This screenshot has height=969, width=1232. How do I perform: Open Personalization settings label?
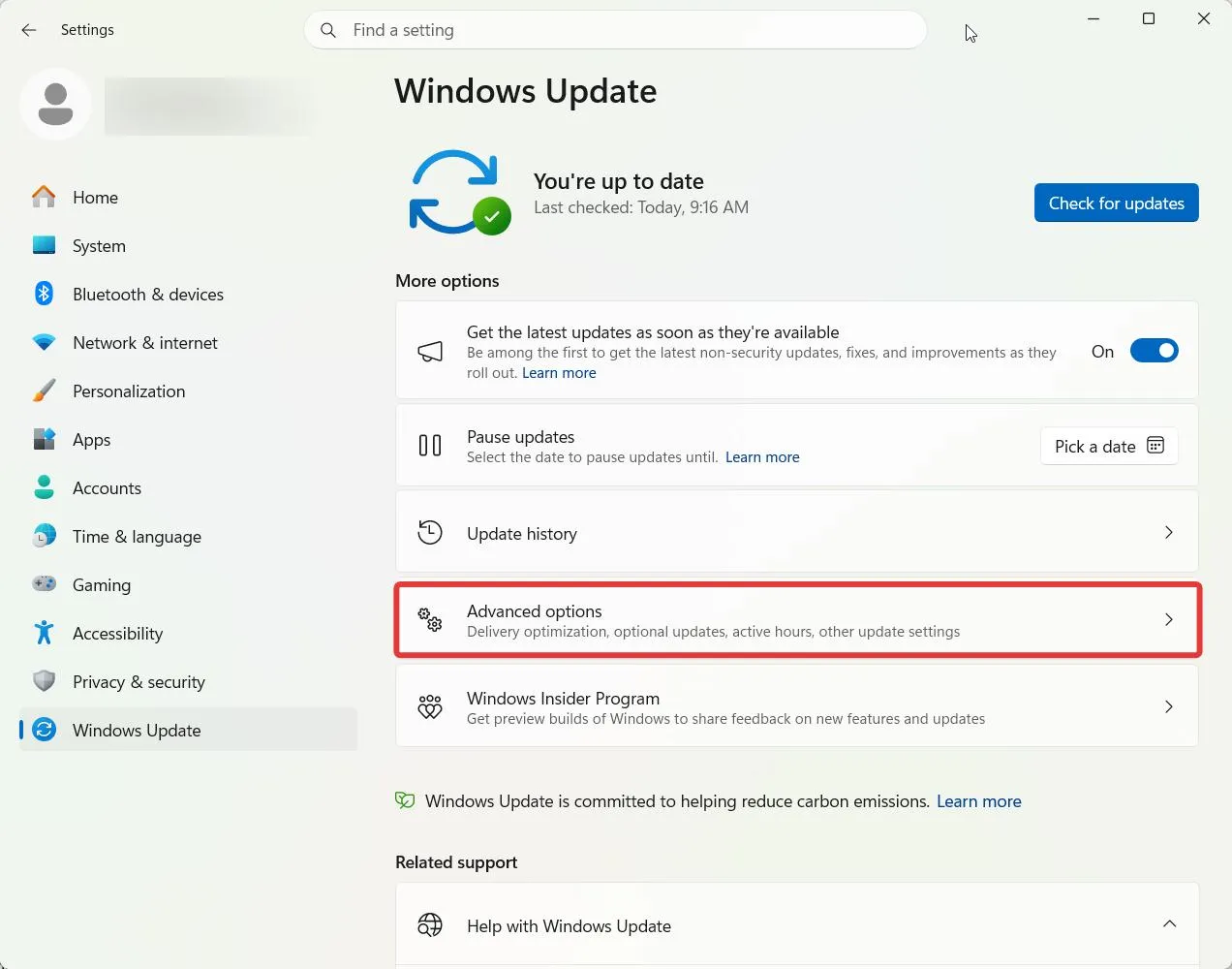click(129, 391)
